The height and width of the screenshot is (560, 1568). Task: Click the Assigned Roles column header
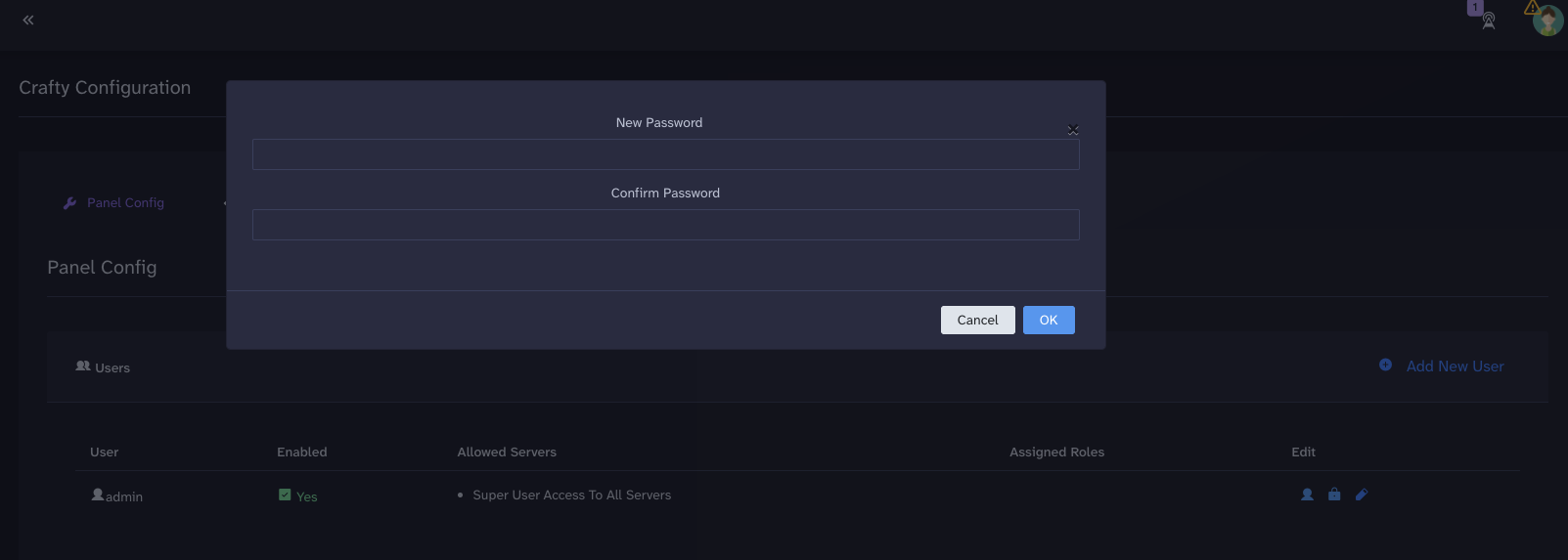pos(1056,452)
